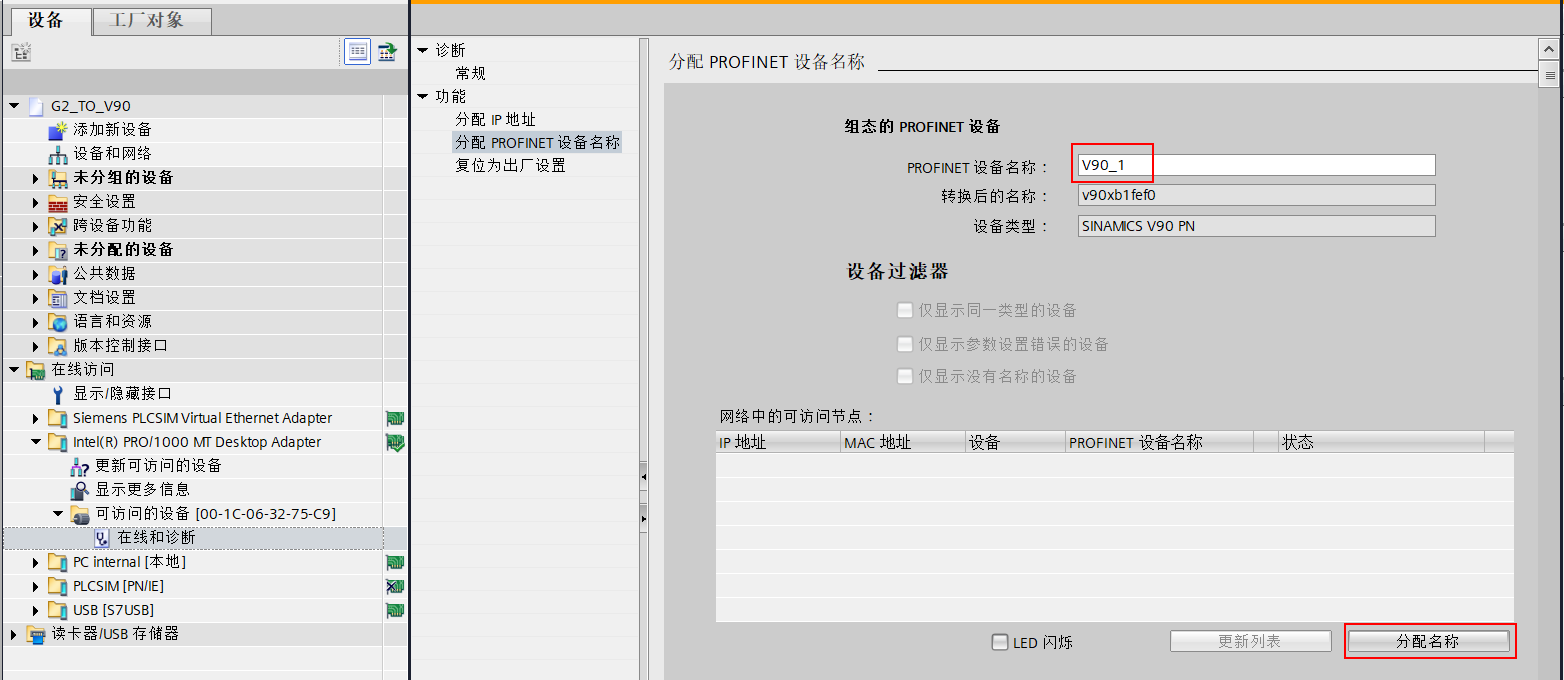Screen dimensions: 1564x680
Task: Click the 更新列表 button
Action: point(1250,641)
